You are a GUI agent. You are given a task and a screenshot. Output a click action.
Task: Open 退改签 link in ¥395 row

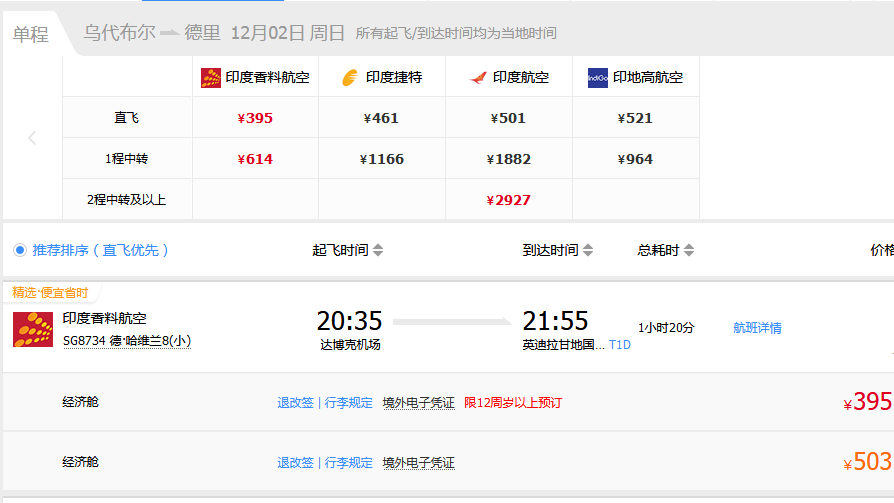(295, 403)
